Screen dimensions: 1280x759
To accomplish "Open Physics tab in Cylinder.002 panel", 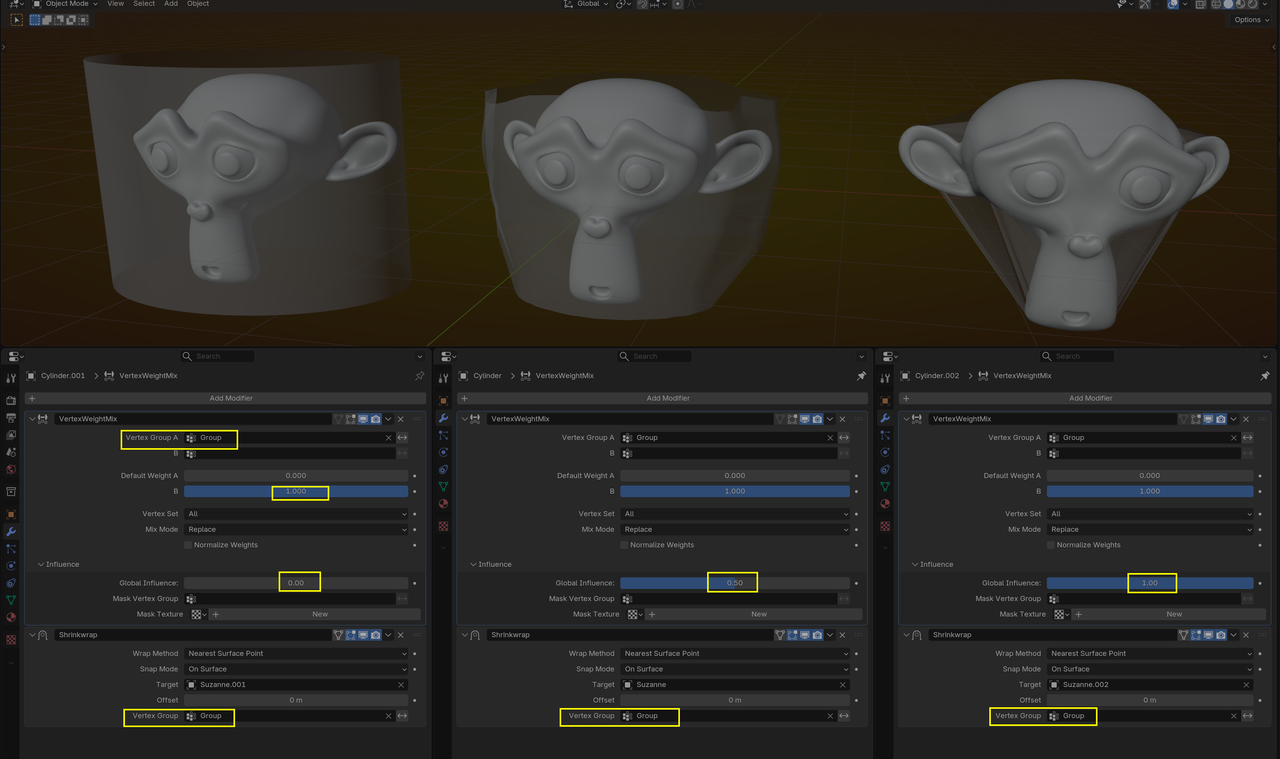I will (x=886, y=452).
